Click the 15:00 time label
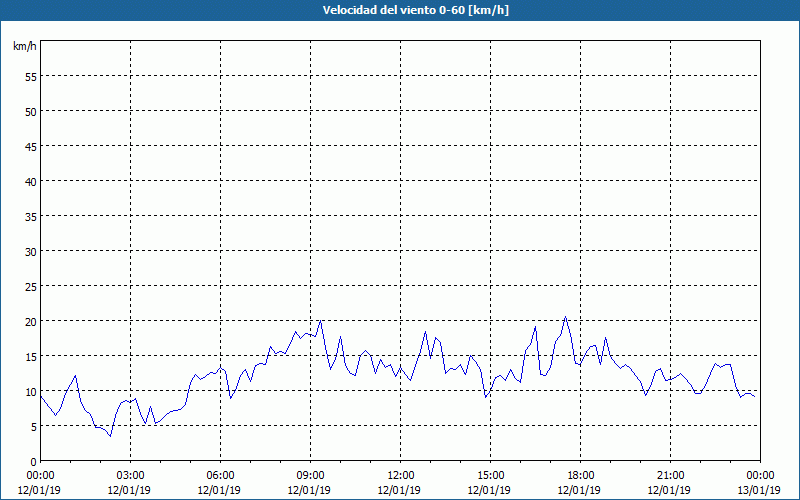 490,476
